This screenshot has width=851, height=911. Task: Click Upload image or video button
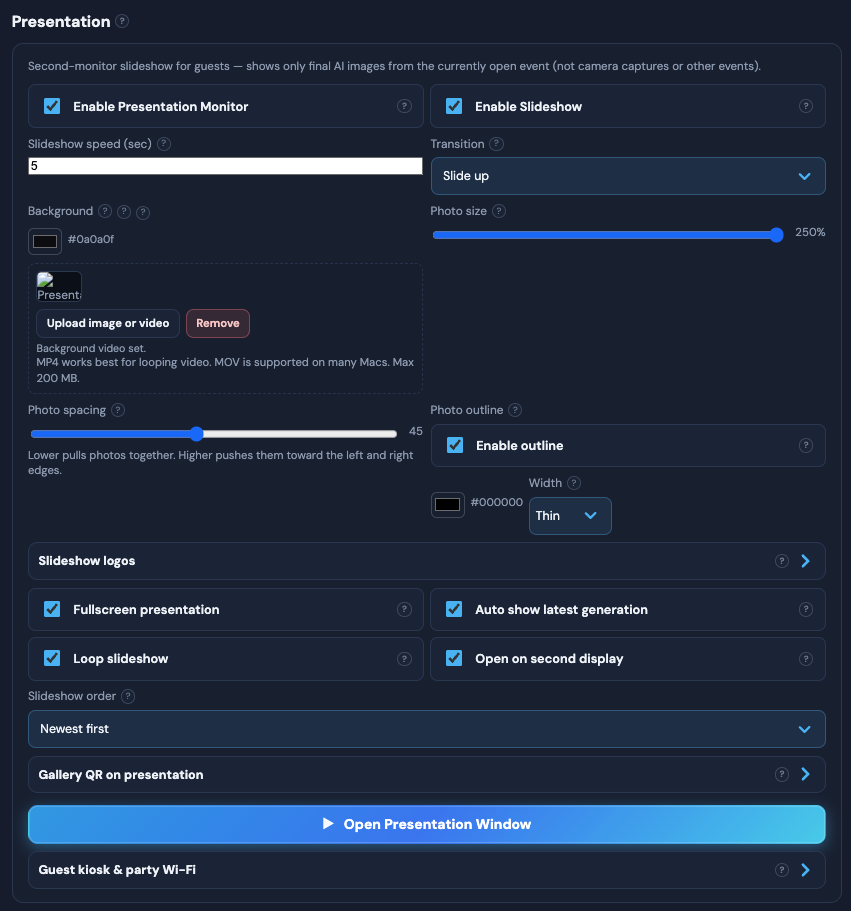pyautogui.click(x=108, y=324)
